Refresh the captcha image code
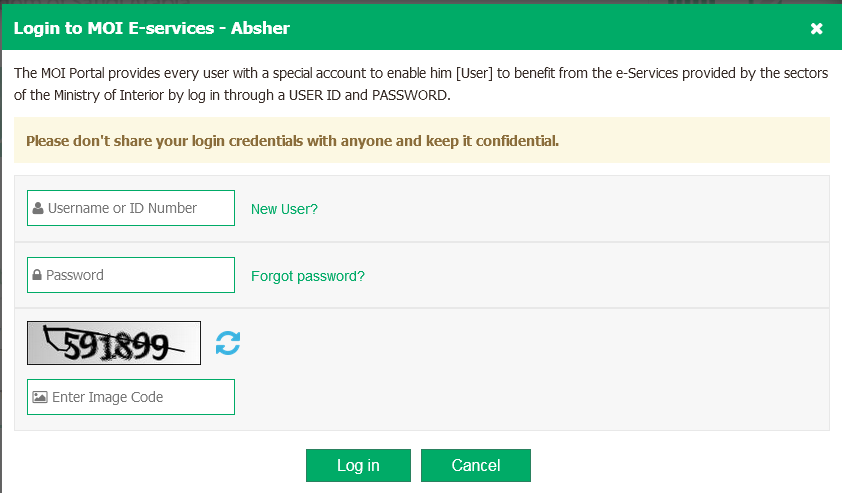The width and height of the screenshot is (842, 493). [228, 343]
